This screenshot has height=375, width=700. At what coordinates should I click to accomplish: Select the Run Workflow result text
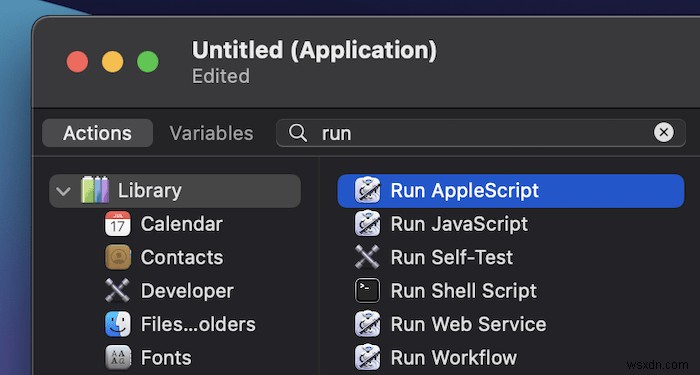click(x=454, y=358)
